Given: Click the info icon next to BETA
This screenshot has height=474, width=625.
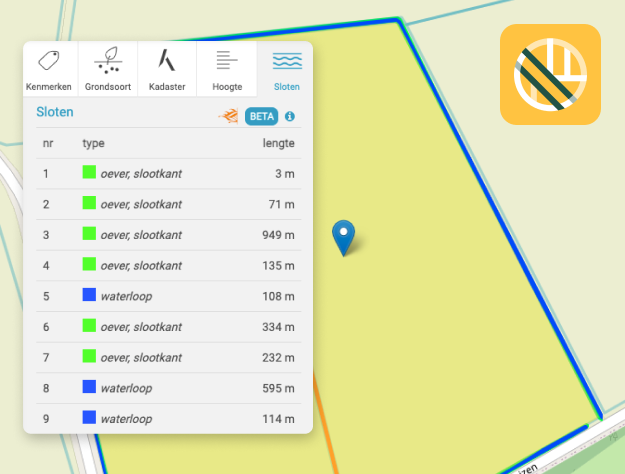Looking at the screenshot, I should point(291,116).
